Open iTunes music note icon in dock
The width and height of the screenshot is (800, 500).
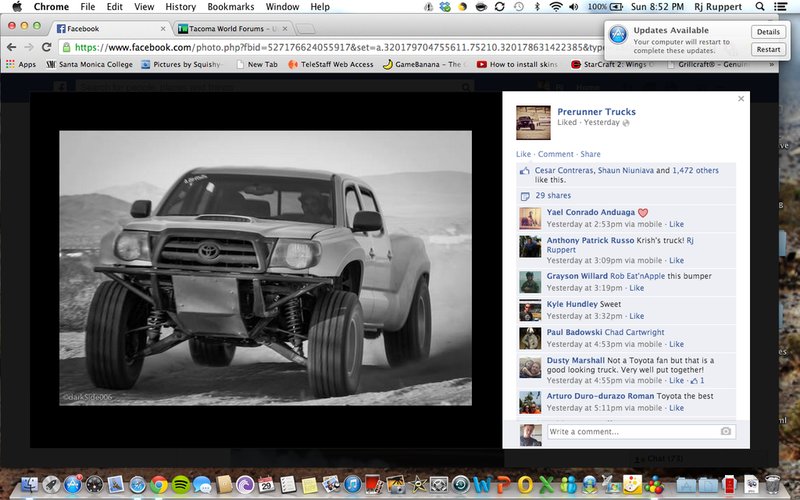point(353,484)
